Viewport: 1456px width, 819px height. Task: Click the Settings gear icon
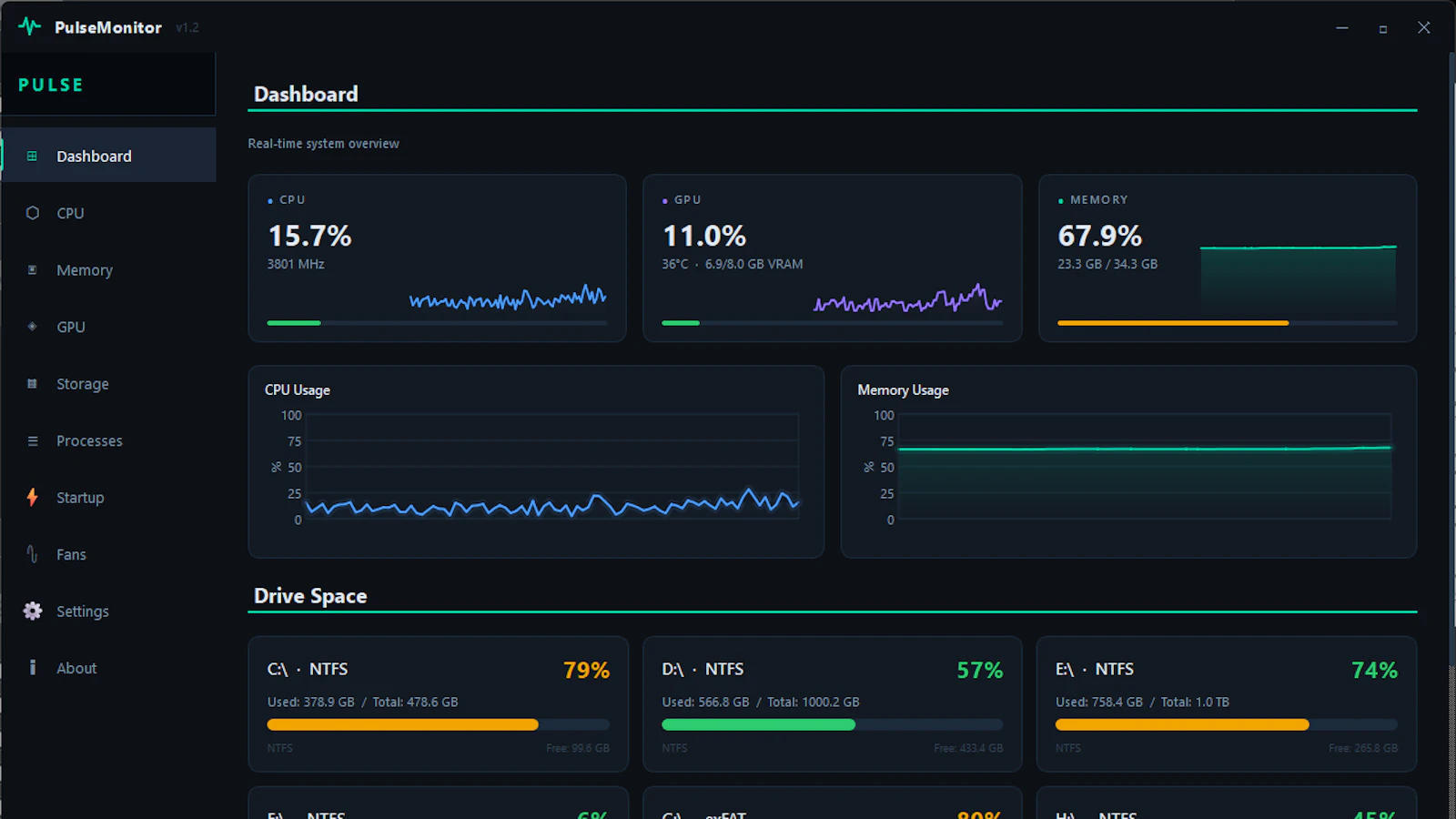tap(33, 612)
